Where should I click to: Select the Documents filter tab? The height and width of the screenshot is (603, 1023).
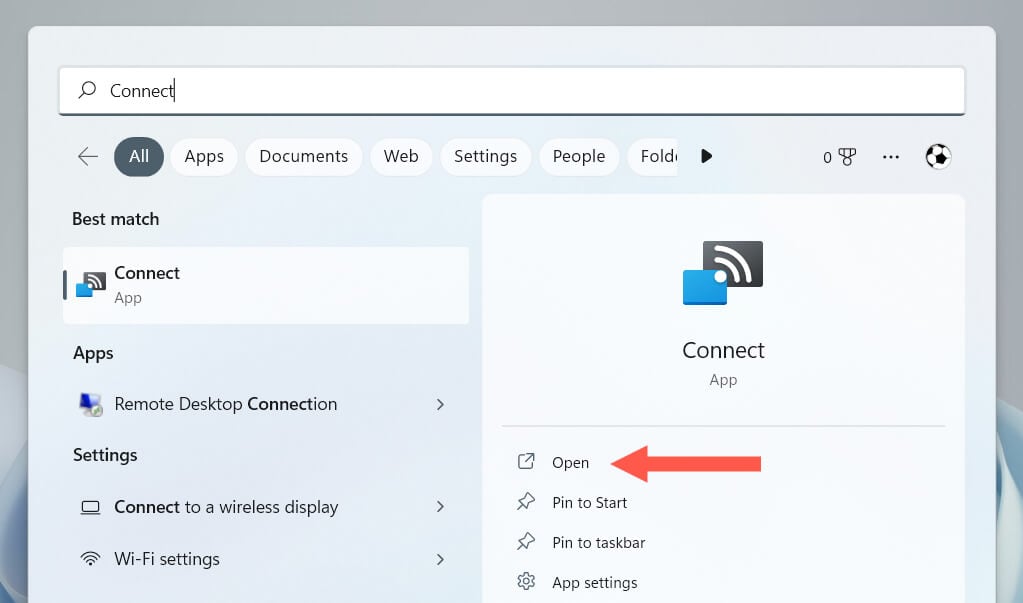pyautogui.click(x=303, y=156)
